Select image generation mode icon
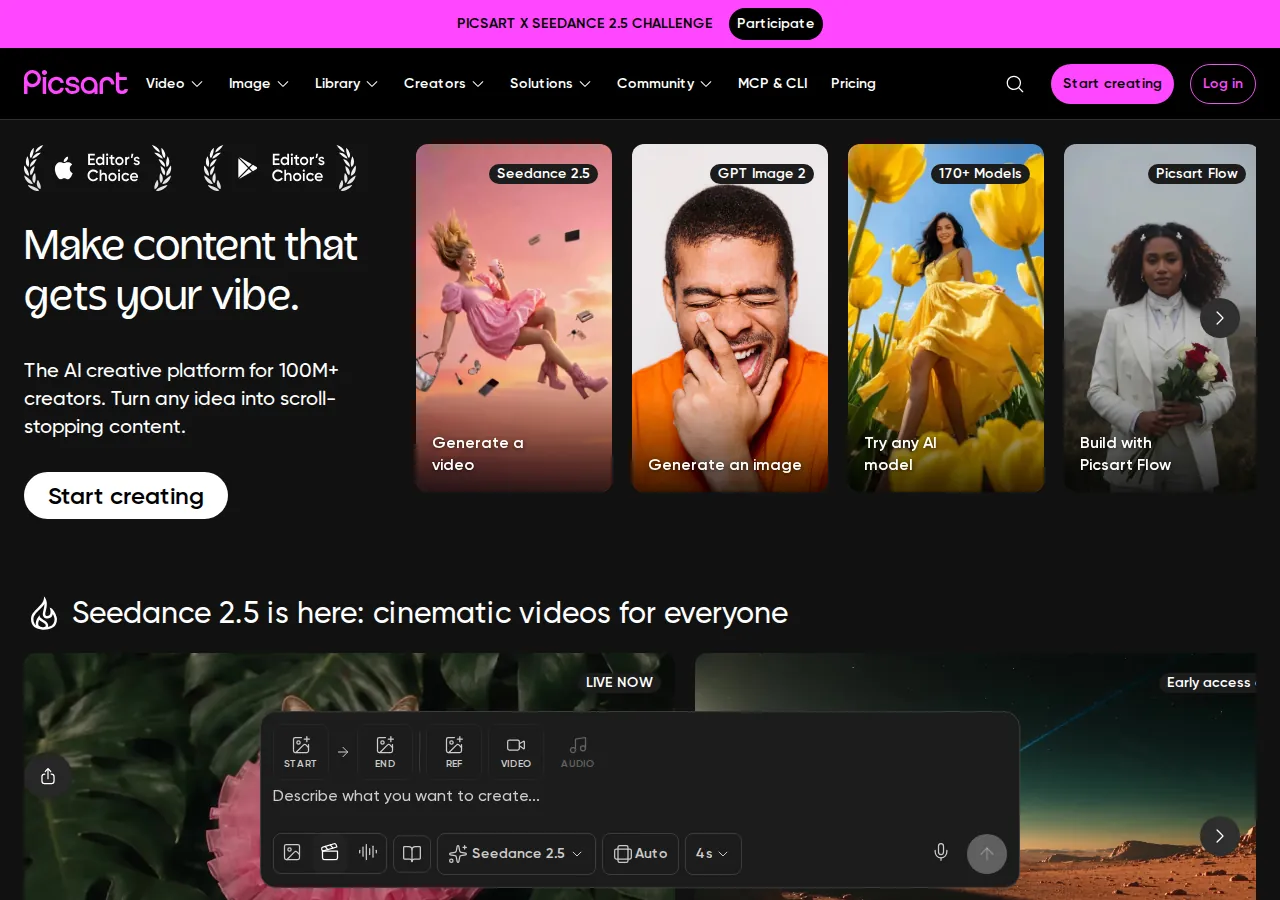The width and height of the screenshot is (1280, 900). click(292, 853)
